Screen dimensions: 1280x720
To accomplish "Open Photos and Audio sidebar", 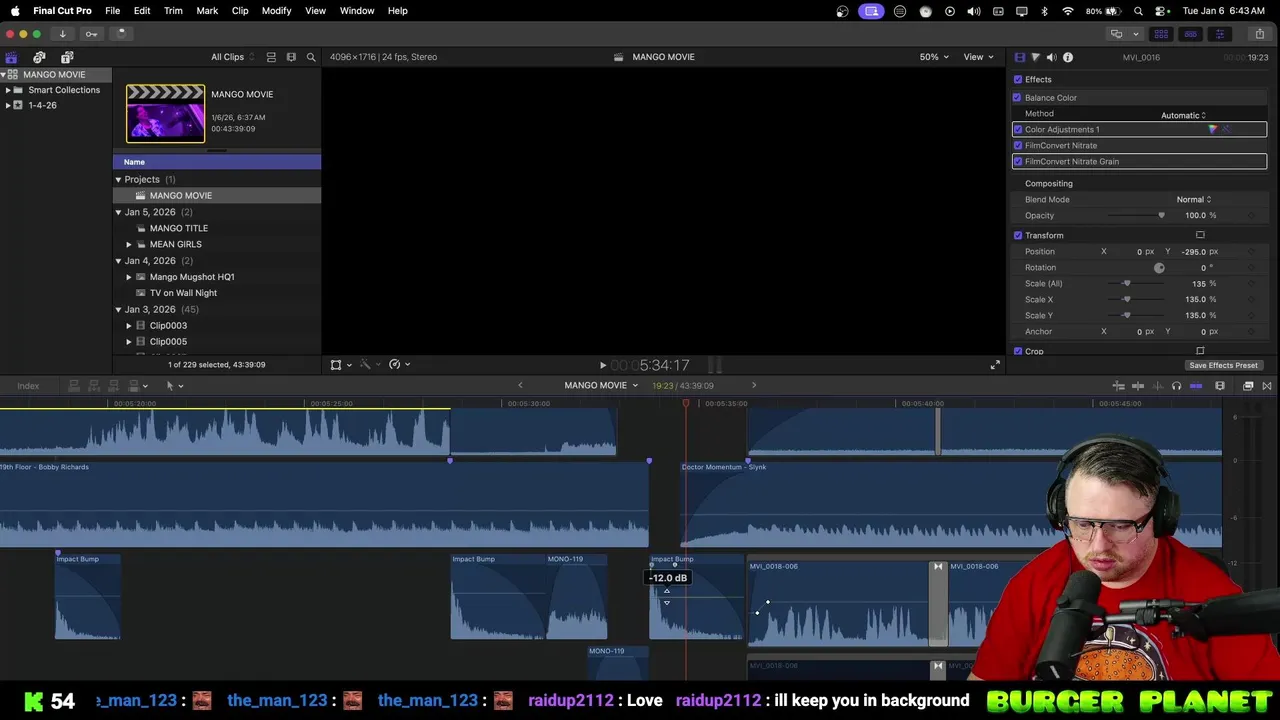I will [39, 57].
